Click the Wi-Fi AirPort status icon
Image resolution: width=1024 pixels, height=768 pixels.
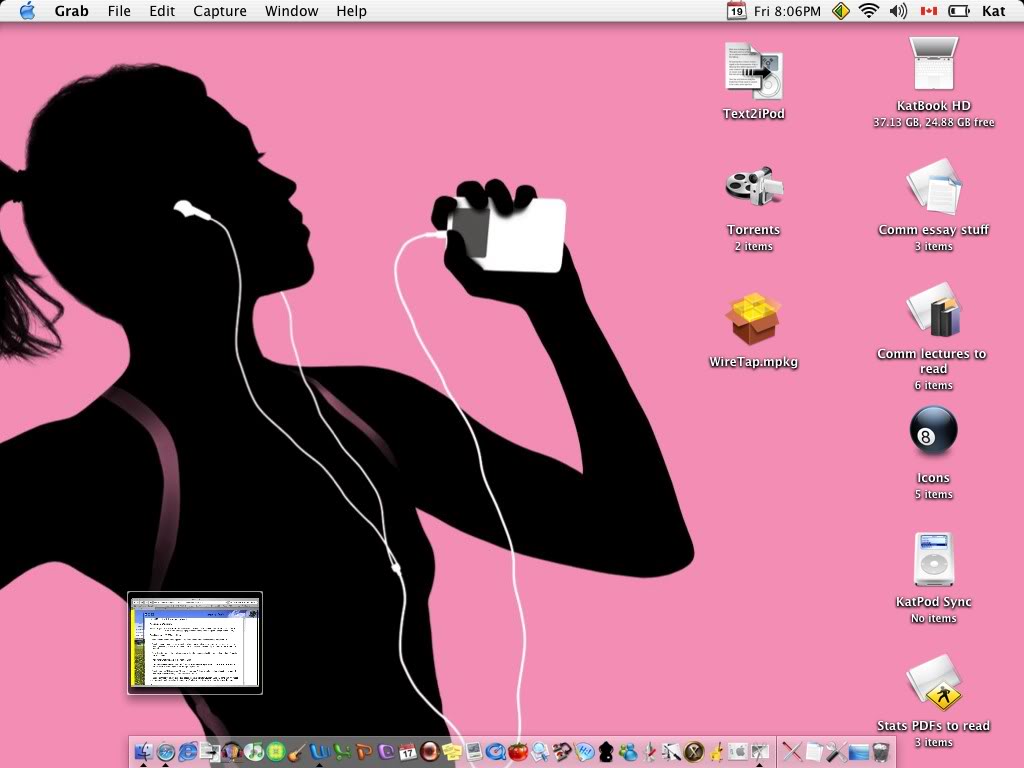point(869,11)
